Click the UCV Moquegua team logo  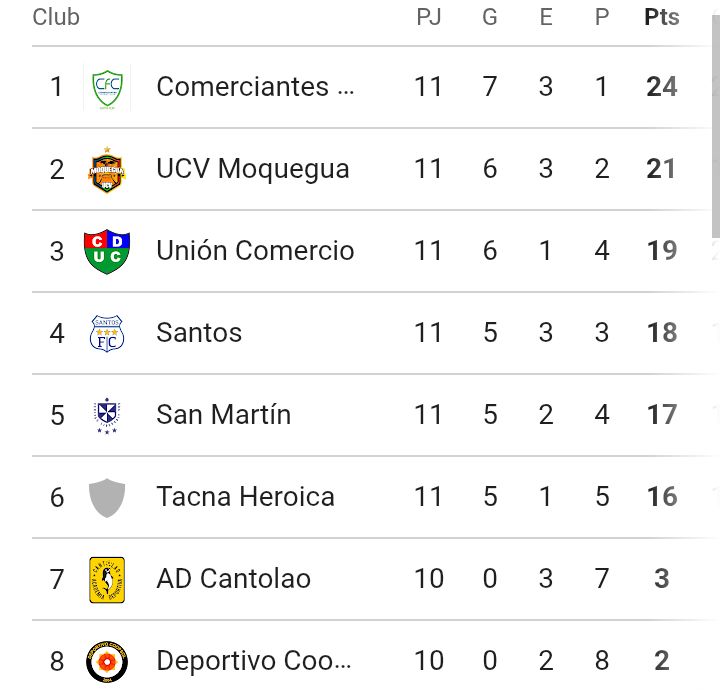click(107, 169)
